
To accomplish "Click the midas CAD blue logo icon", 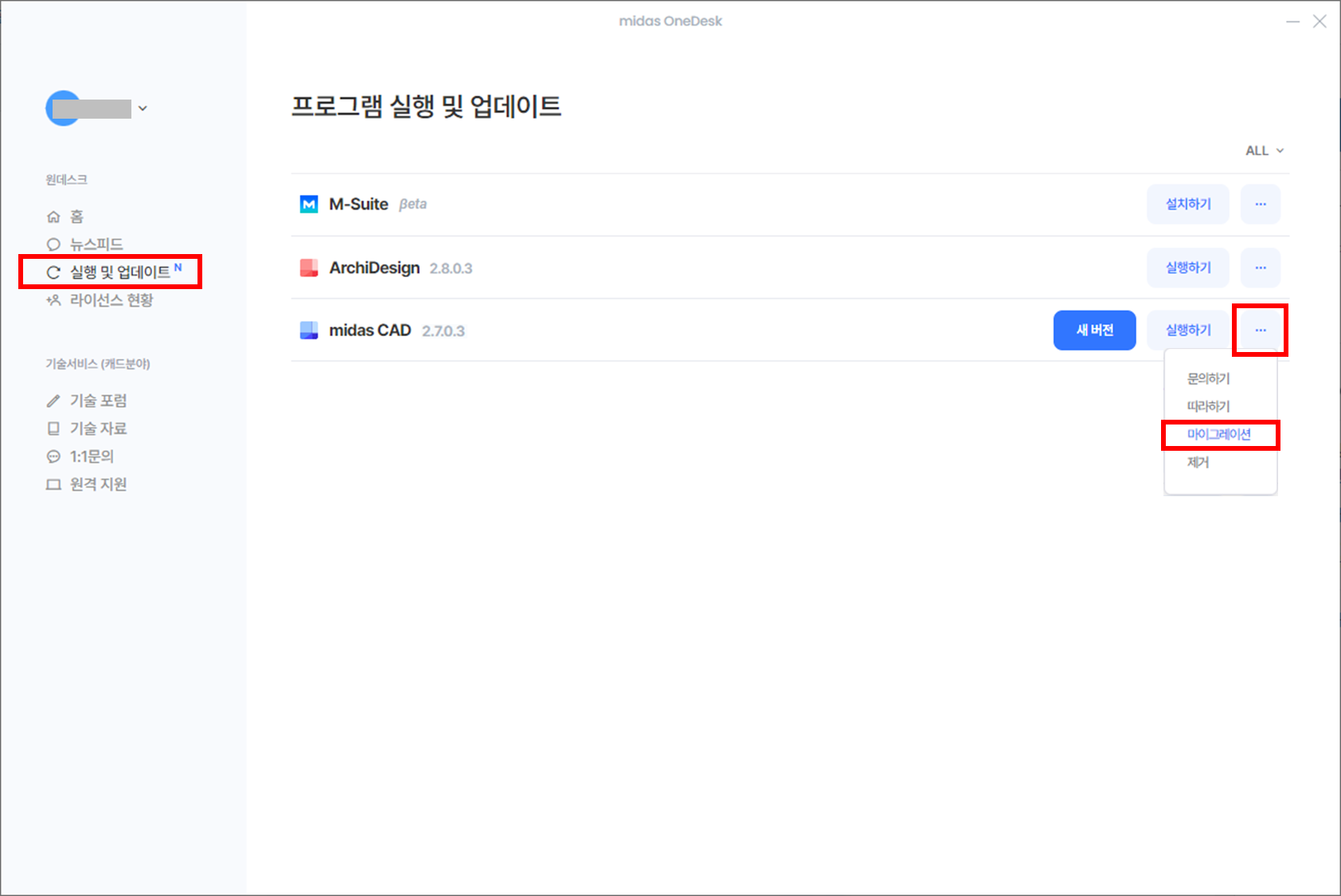I will pos(309,330).
